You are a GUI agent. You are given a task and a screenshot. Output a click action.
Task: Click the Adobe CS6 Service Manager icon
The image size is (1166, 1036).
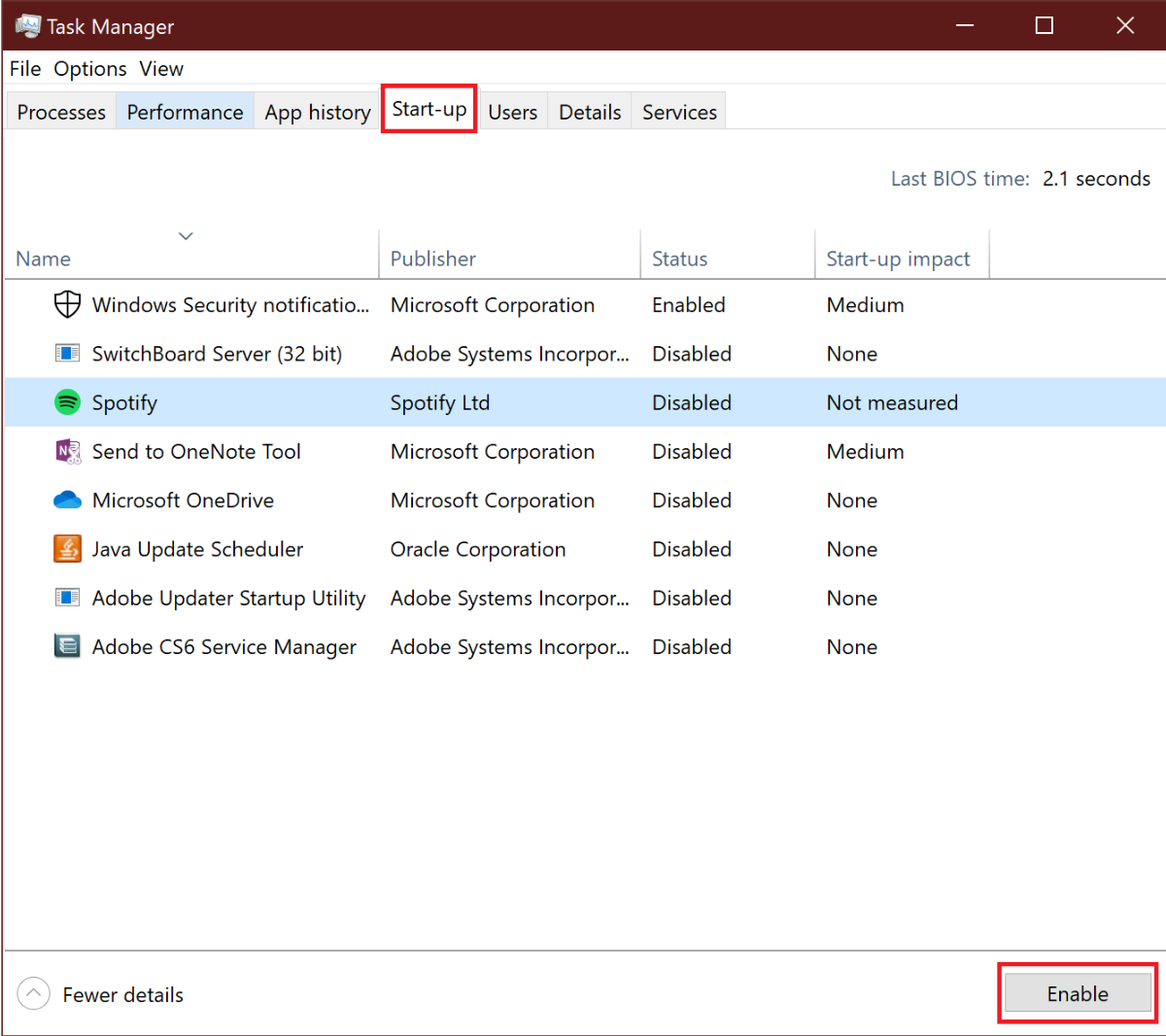click(x=67, y=646)
